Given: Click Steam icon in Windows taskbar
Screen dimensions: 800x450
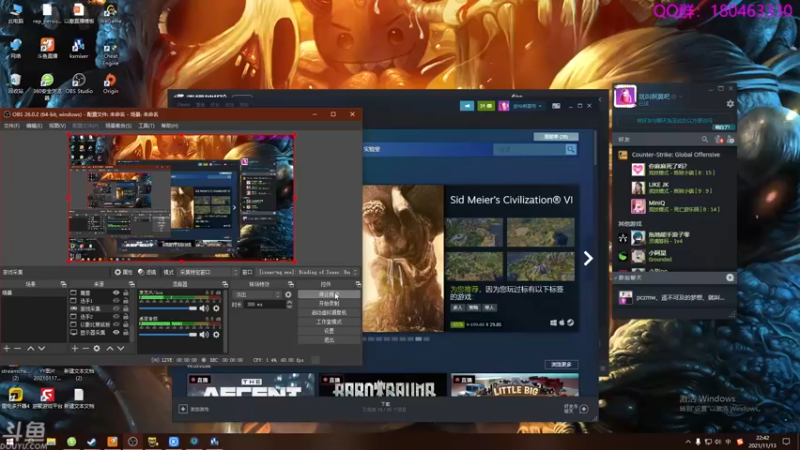Looking at the screenshot, I should (92, 442).
